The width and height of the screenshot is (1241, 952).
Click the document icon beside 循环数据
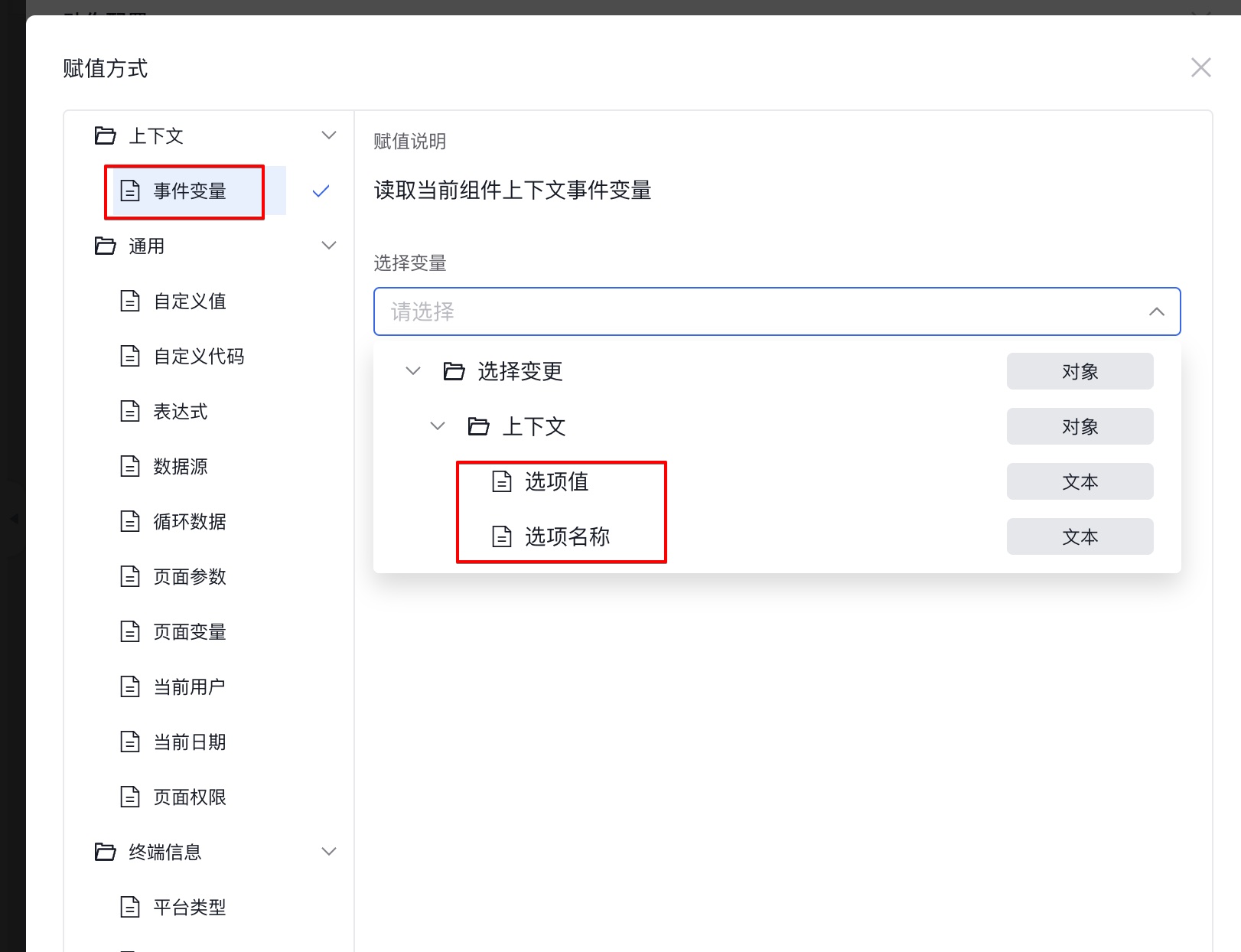130,521
